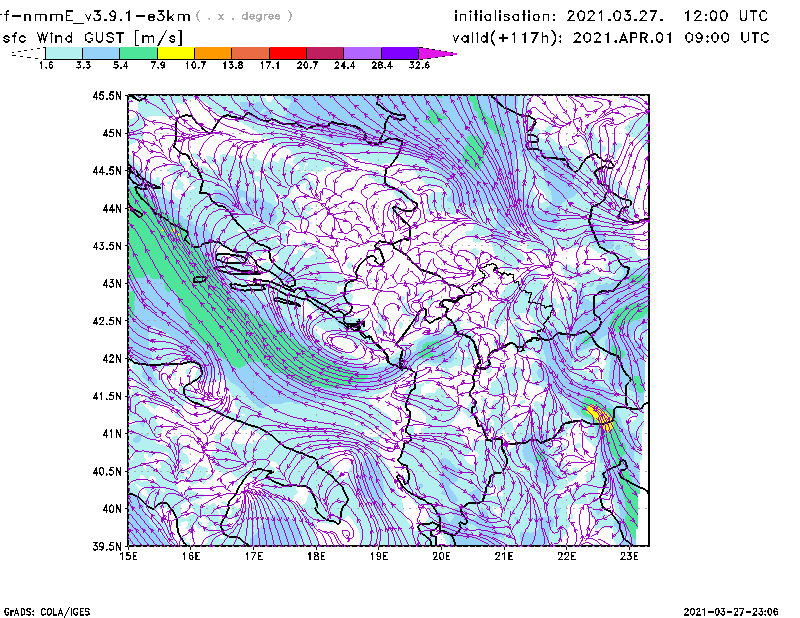Screen dimensions: 800x618
Task: Click the 15E longitude label
Action: 128,556
